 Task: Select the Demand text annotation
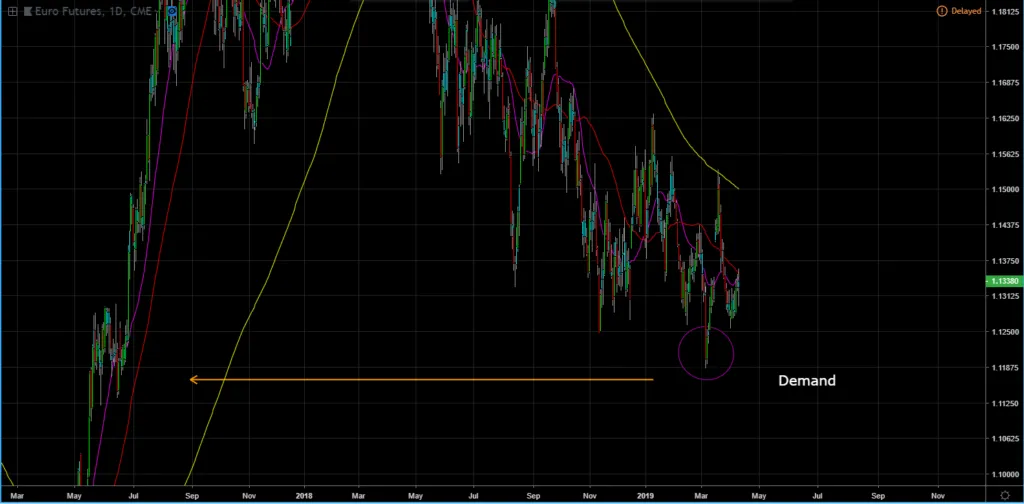click(x=807, y=381)
